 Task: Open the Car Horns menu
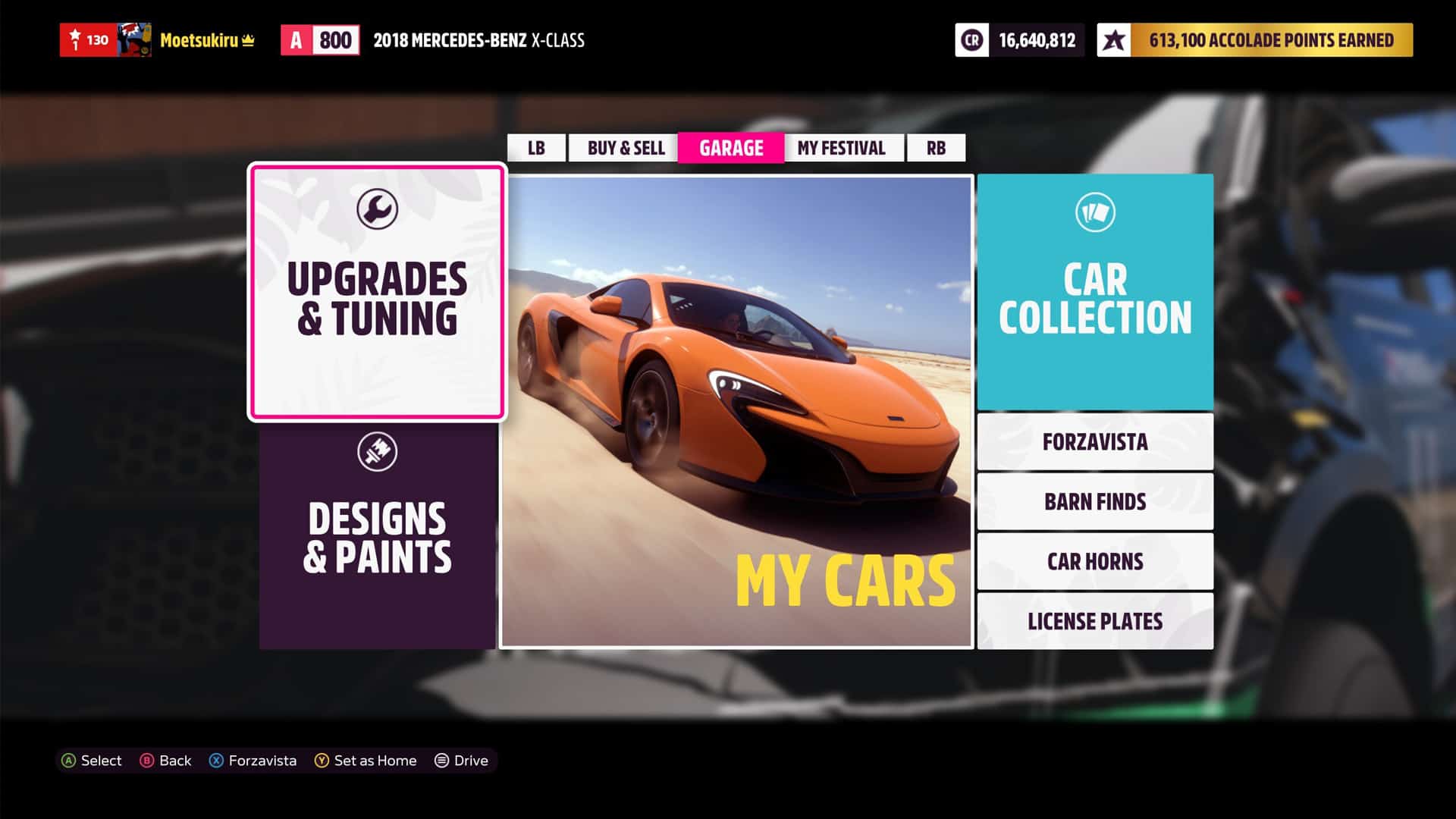point(1094,561)
